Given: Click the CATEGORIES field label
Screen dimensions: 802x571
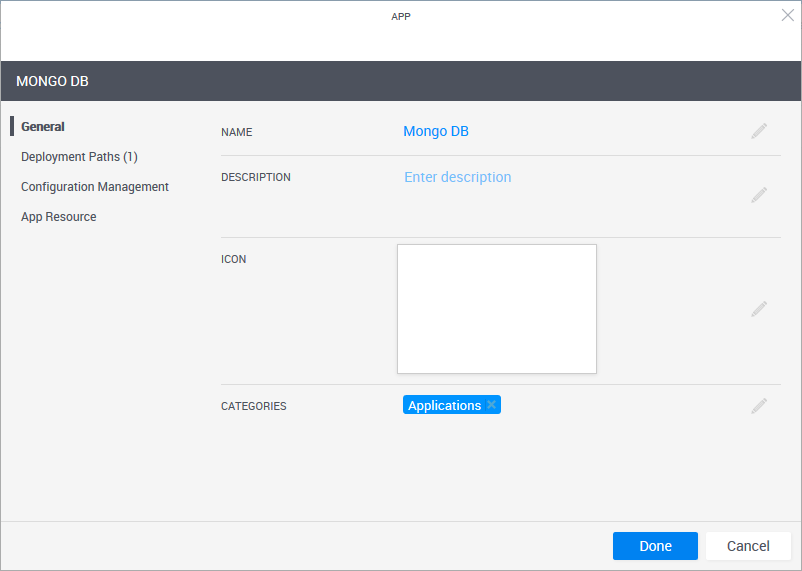Looking at the screenshot, I should click(254, 406).
